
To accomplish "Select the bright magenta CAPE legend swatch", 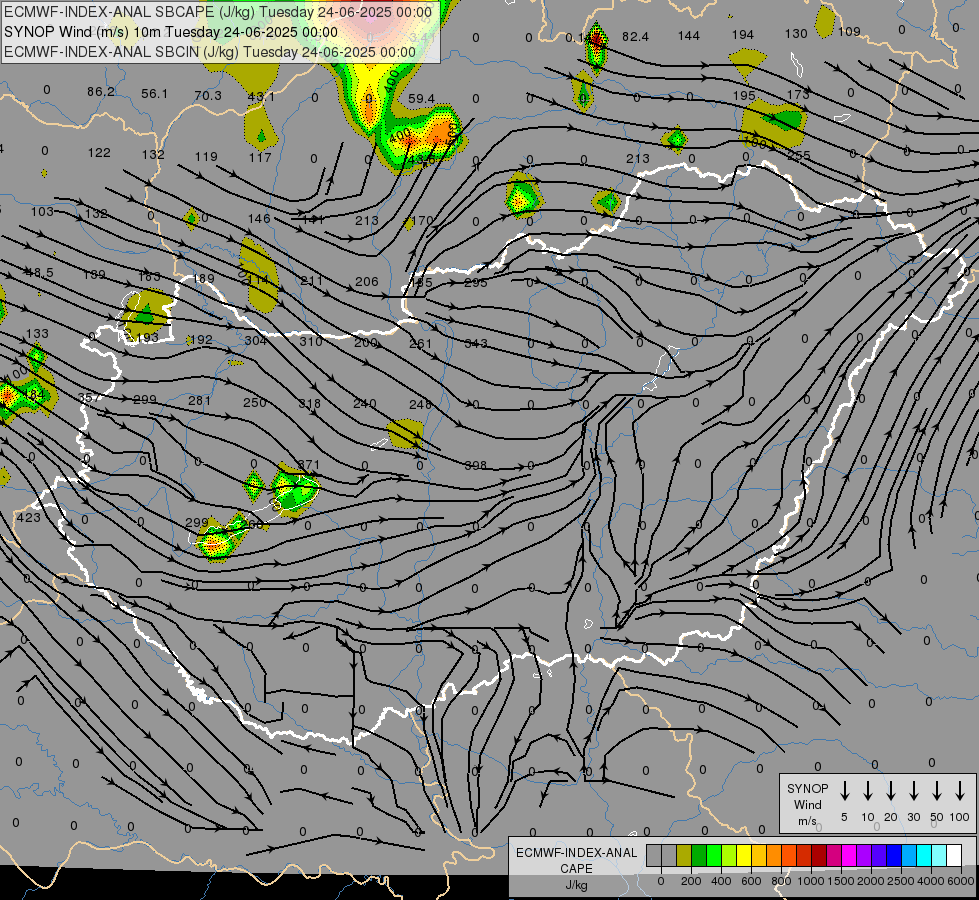I will pos(849,855).
